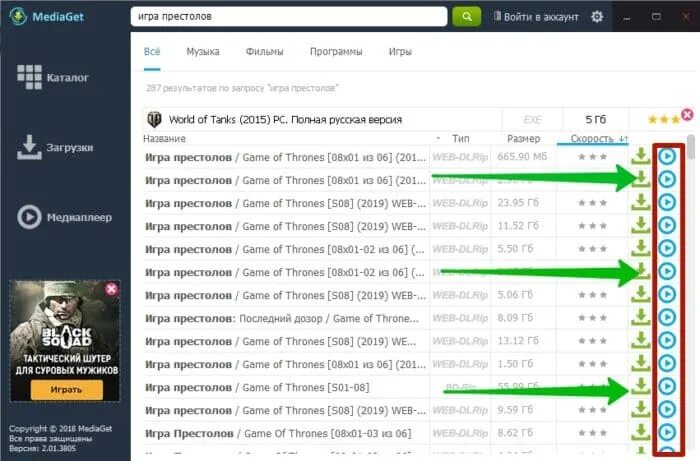Switch to the Игры tab
This screenshot has height=461, width=700.
tap(400, 52)
